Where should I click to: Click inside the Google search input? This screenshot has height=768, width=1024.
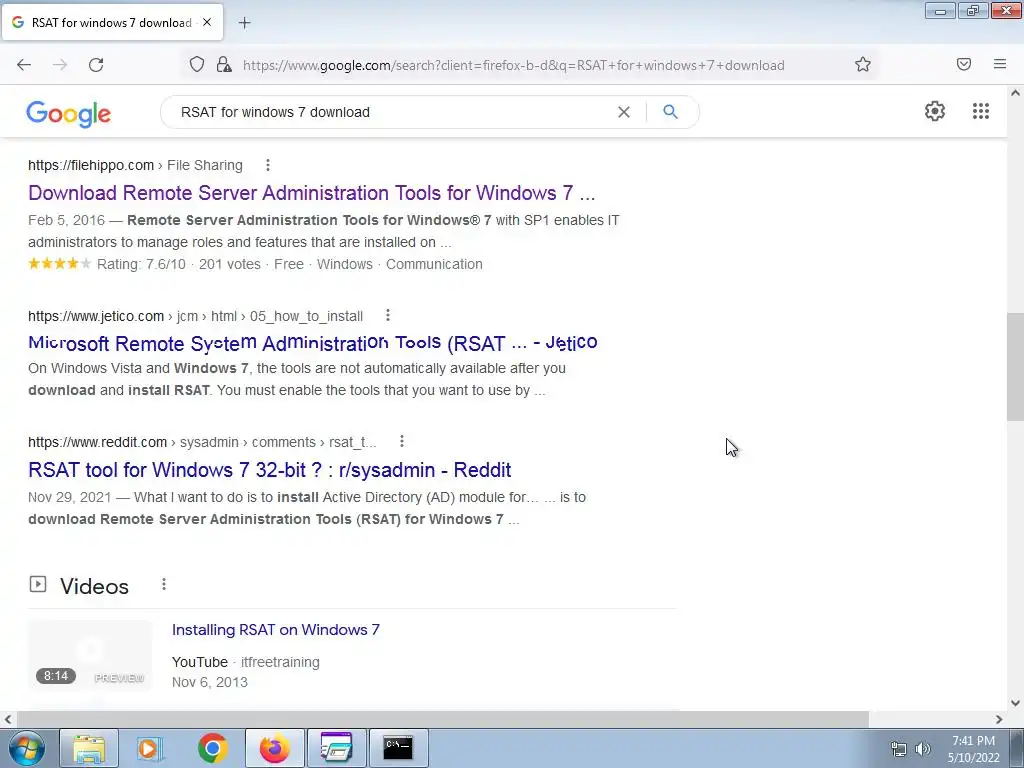[392, 112]
